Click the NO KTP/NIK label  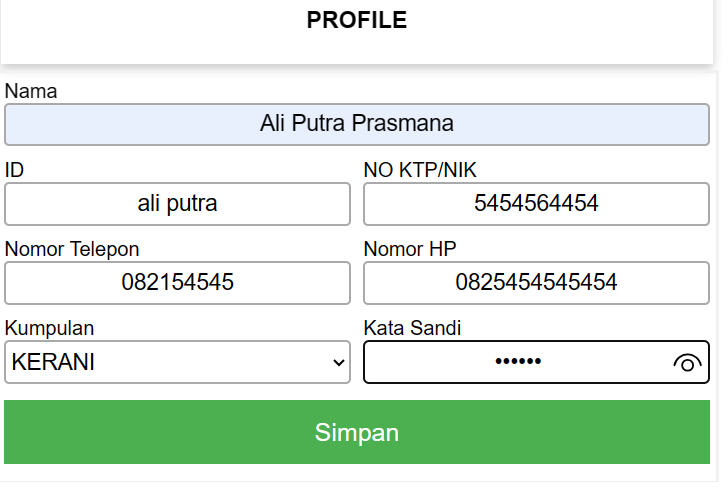(x=427, y=170)
